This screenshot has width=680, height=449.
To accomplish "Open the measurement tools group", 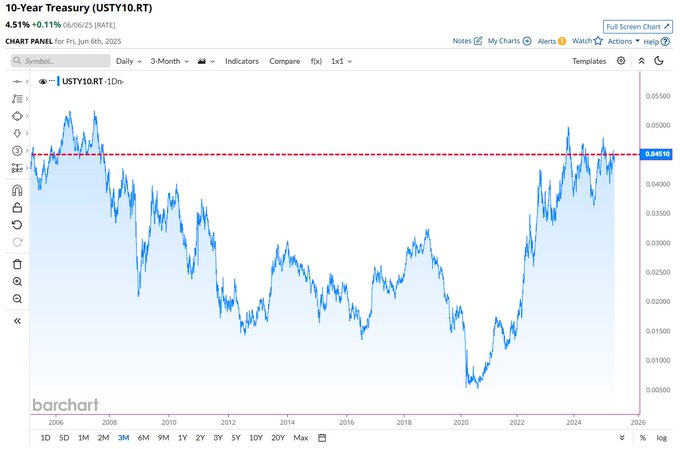I will 17,168.
